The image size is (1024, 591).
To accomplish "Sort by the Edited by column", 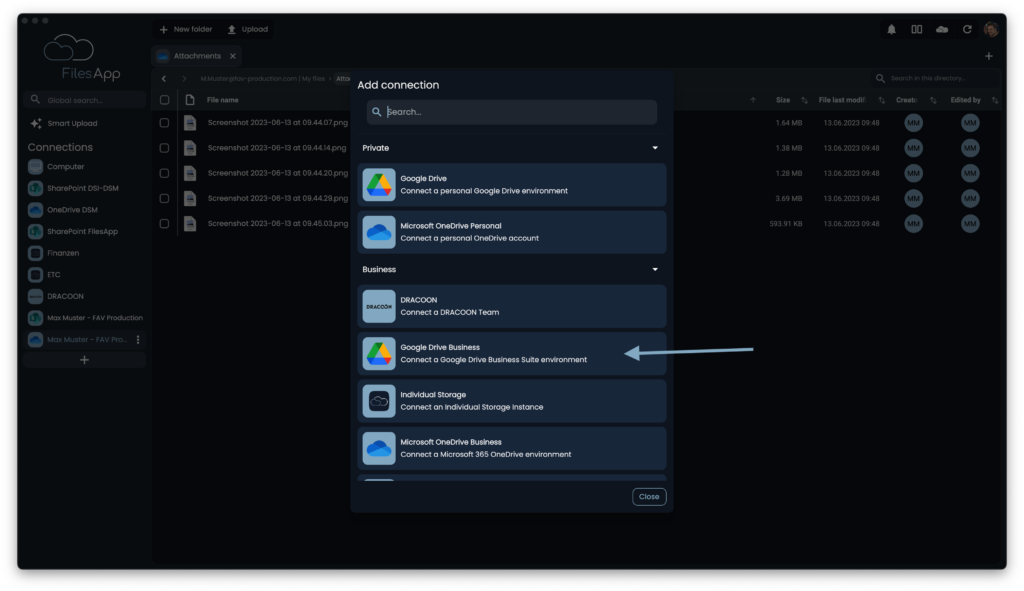I will 965,100.
